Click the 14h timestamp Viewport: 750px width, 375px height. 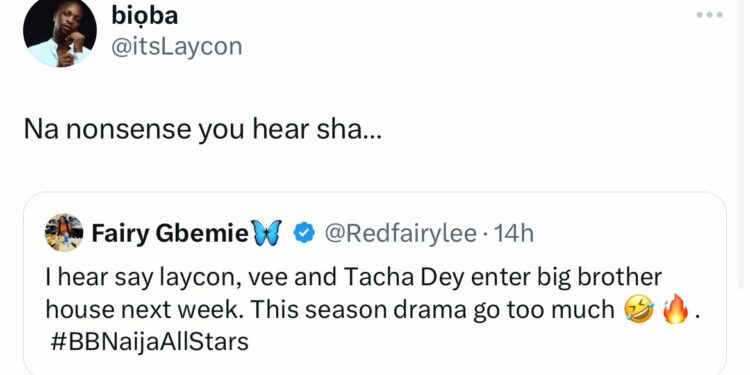click(x=513, y=233)
